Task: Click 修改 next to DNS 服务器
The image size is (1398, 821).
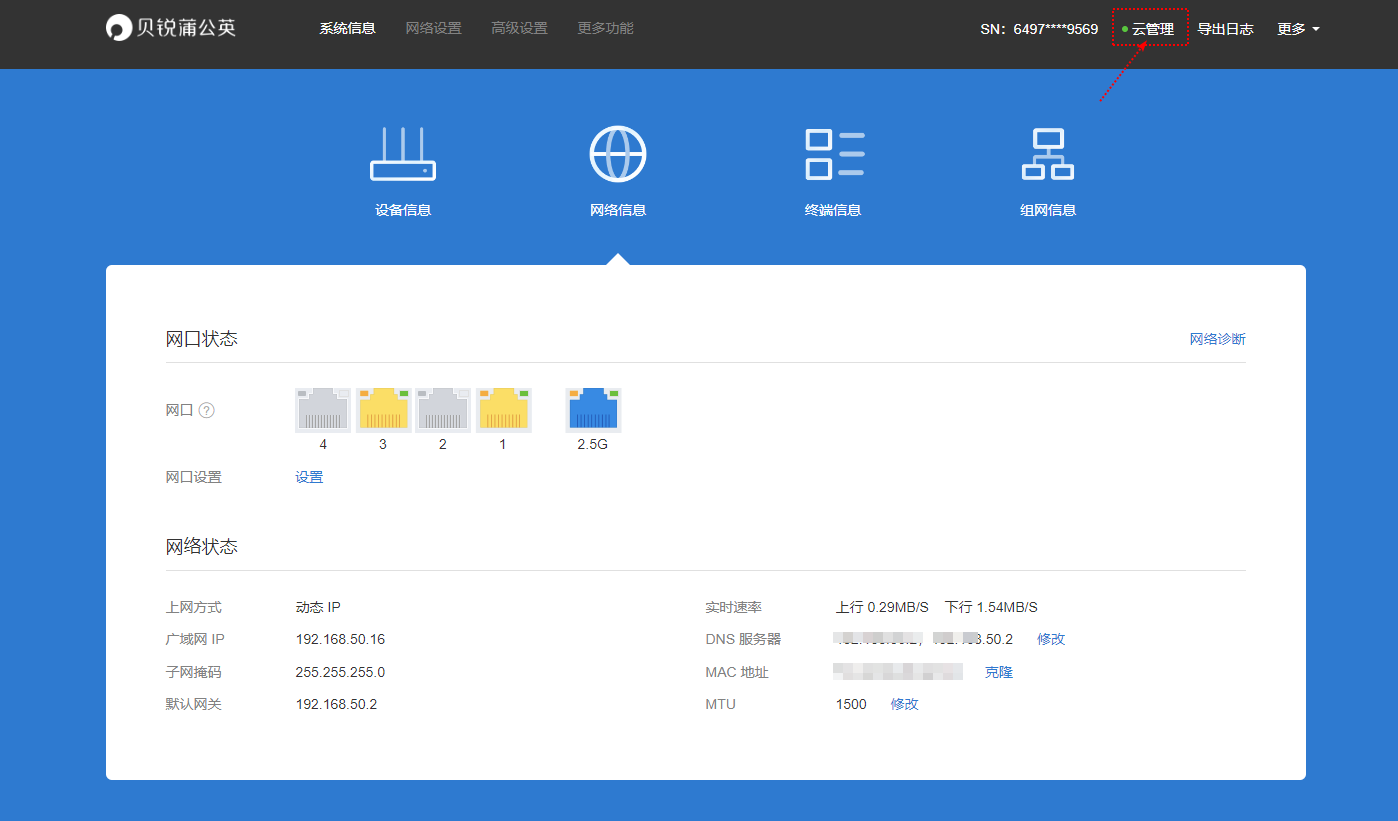Action: 1051,639
